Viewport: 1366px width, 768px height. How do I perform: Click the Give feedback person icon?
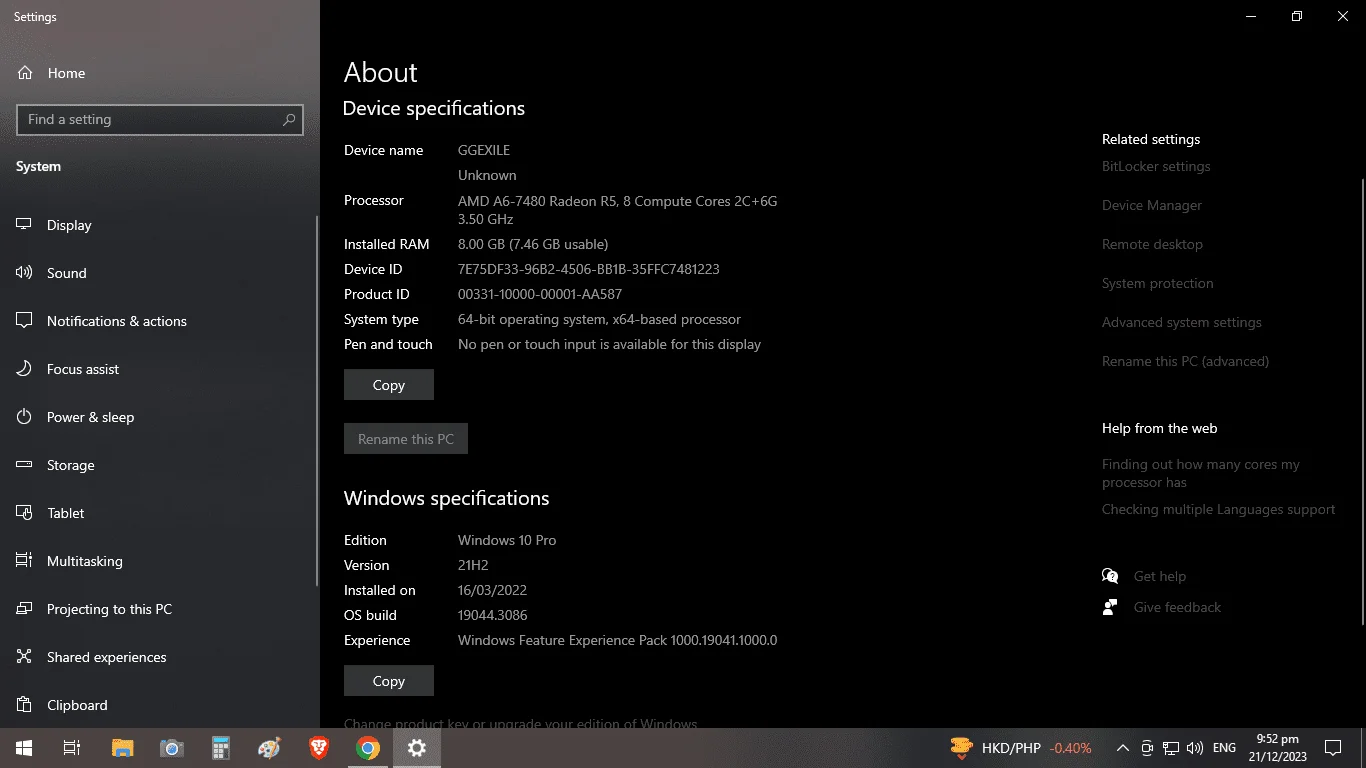point(1110,607)
